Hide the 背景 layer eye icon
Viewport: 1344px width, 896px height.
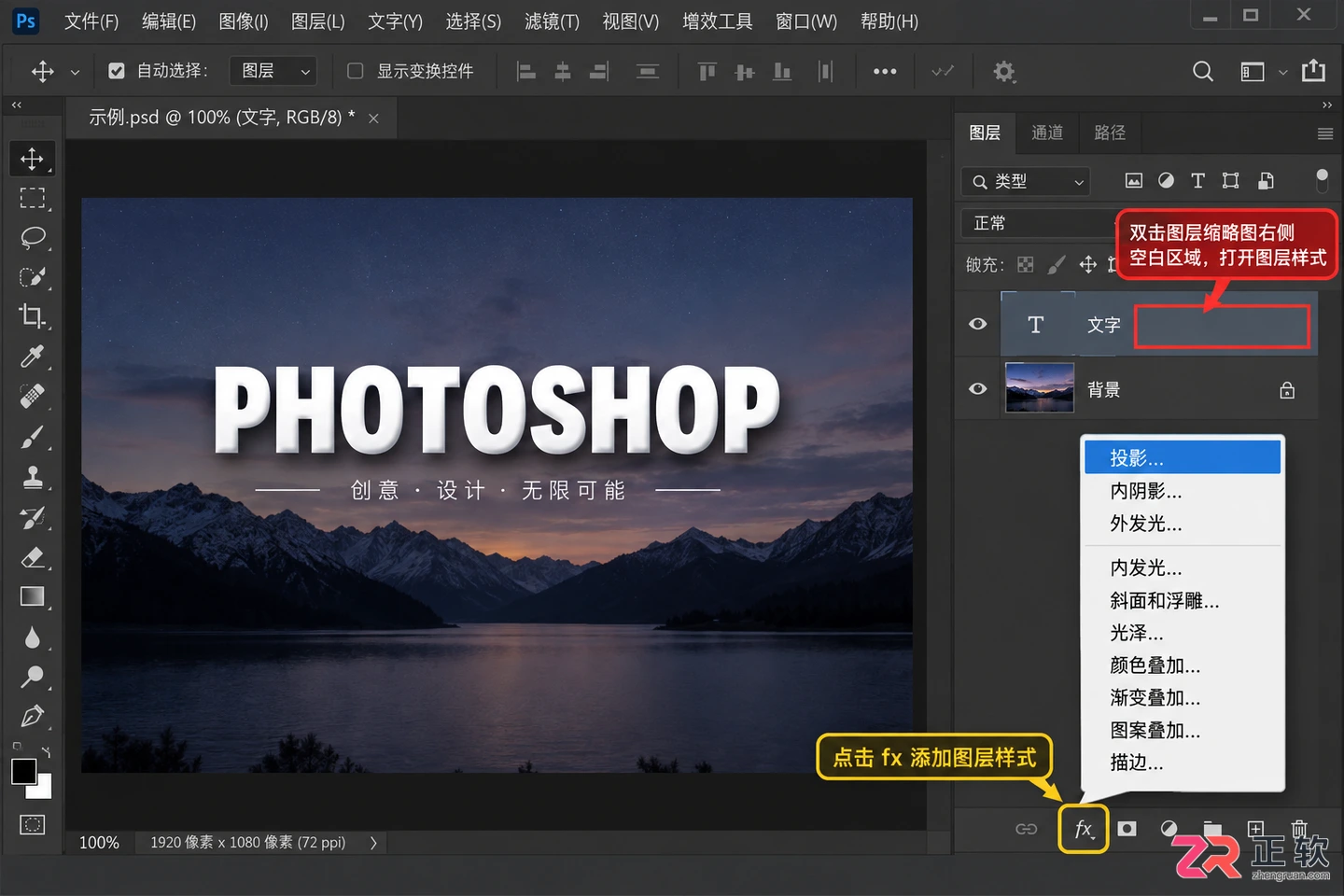click(x=977, y=389)
